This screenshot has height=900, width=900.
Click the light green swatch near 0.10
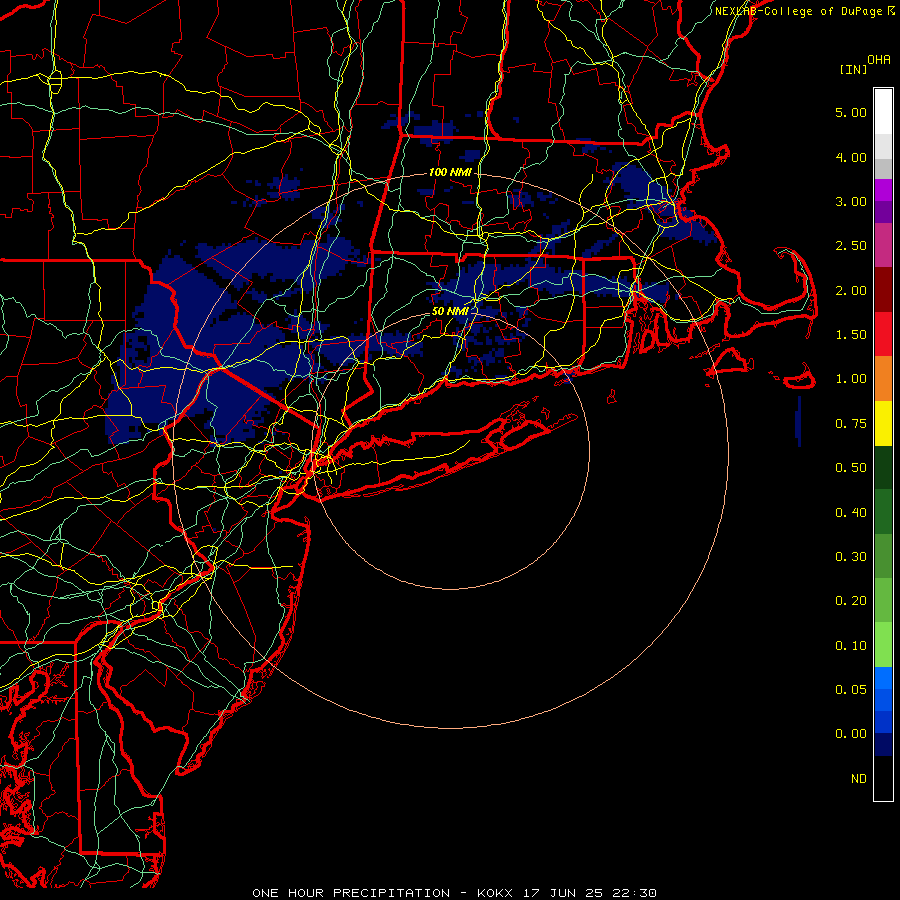click(x=883, y=645)
